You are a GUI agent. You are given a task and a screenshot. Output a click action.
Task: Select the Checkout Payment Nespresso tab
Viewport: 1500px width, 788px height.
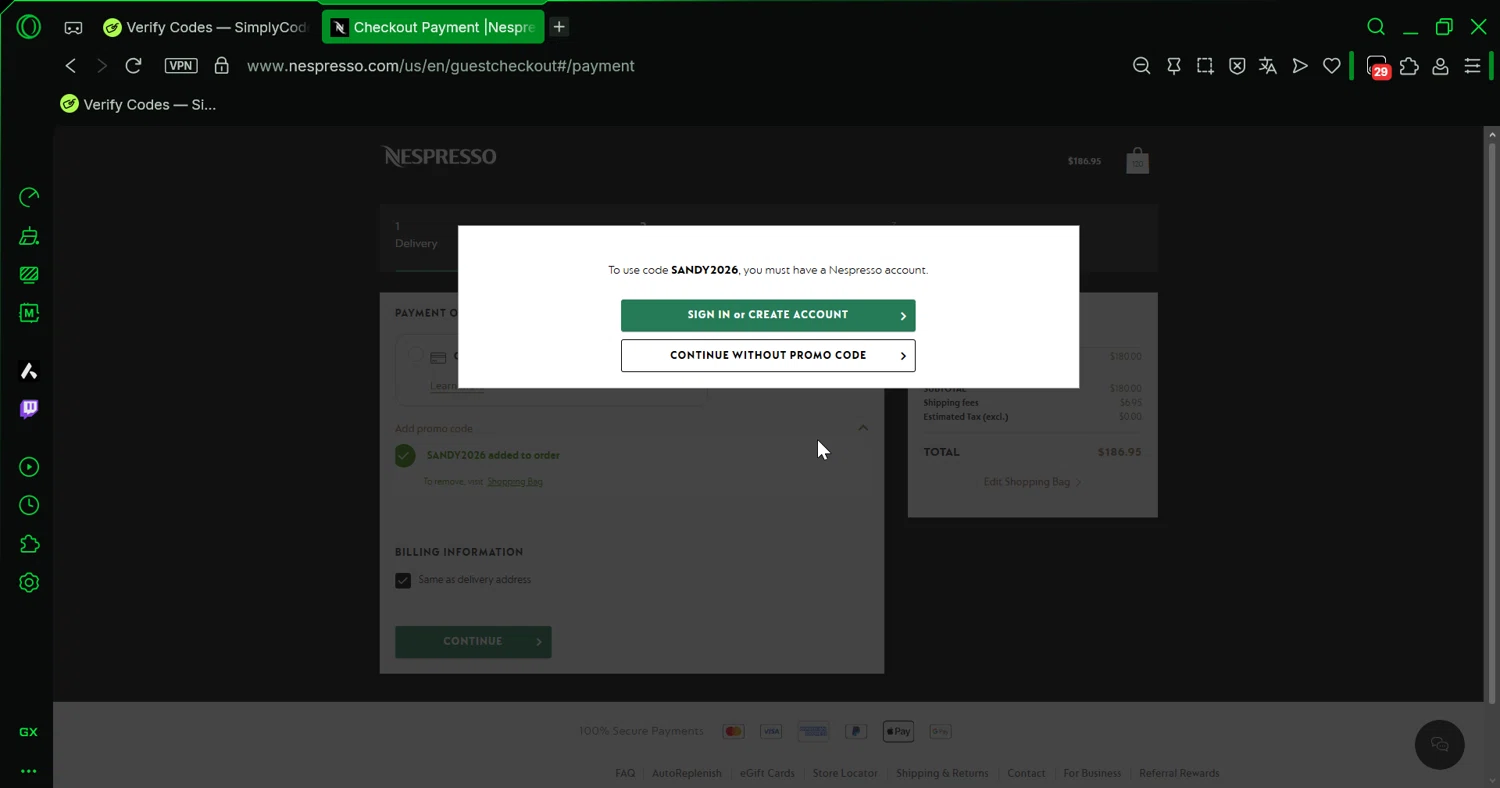coord(433,27)
